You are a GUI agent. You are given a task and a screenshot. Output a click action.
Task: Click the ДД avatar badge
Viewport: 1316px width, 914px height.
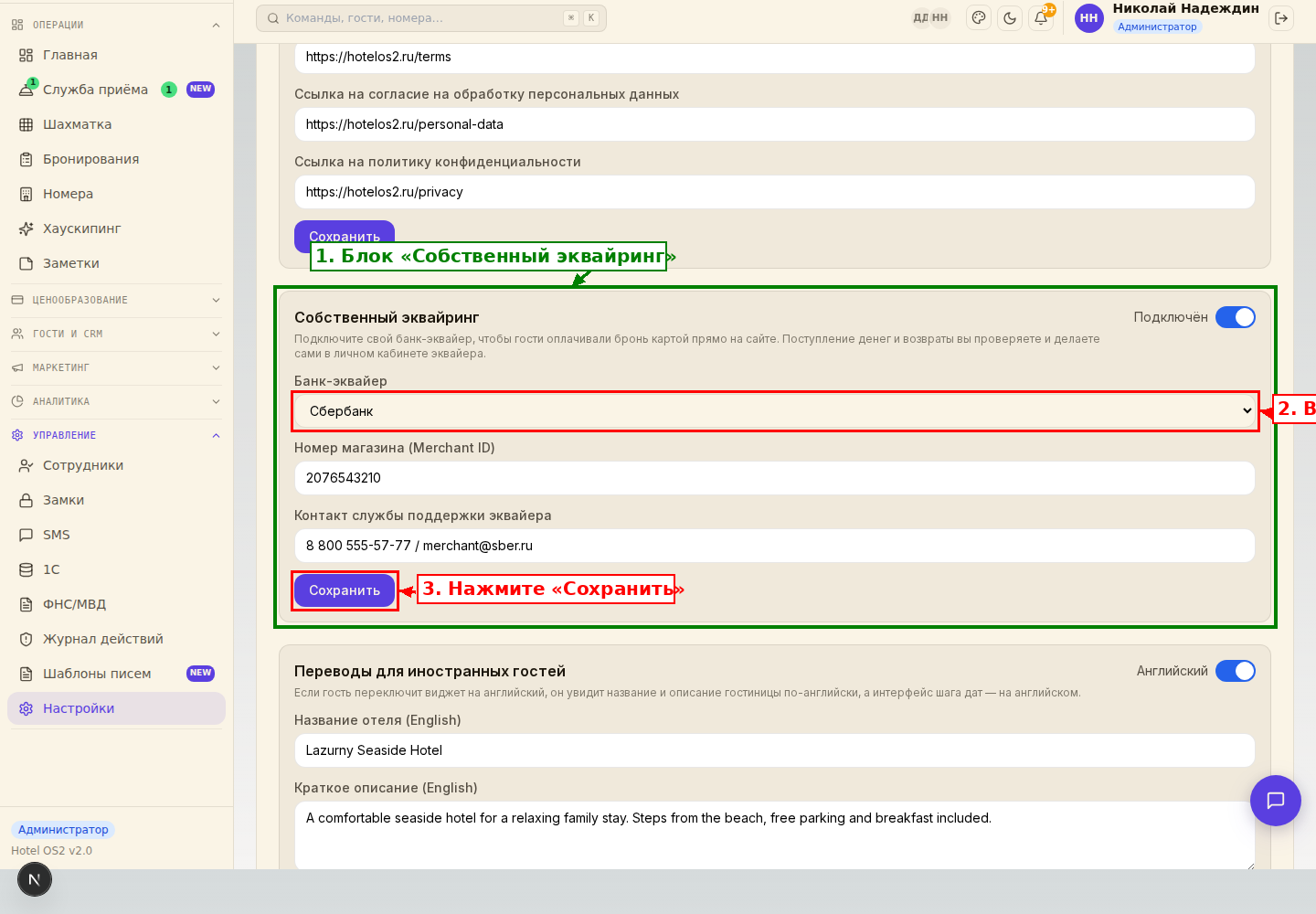[920, 17]
